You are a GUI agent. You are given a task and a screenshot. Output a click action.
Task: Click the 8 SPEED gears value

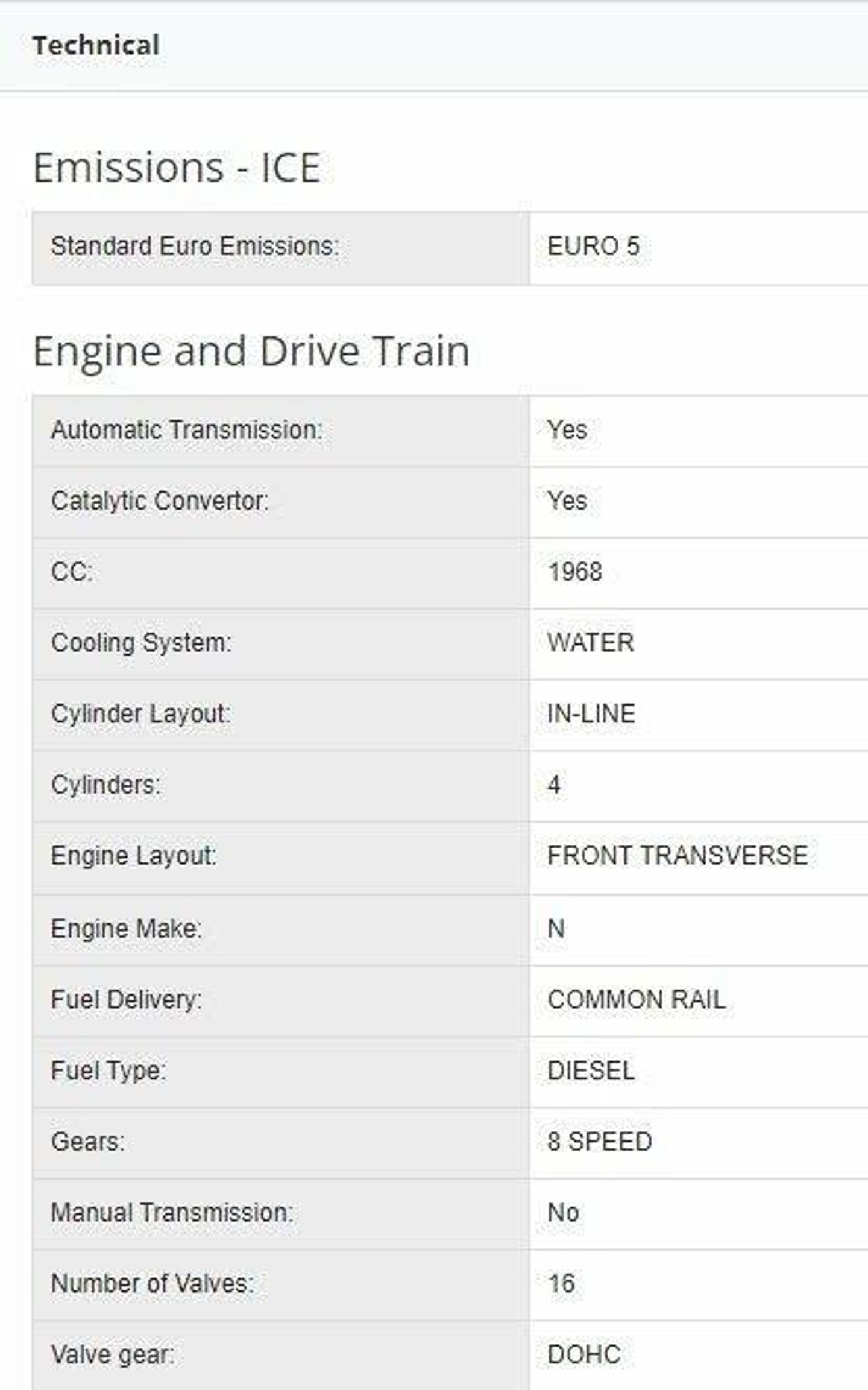[x=599, y=1142]
